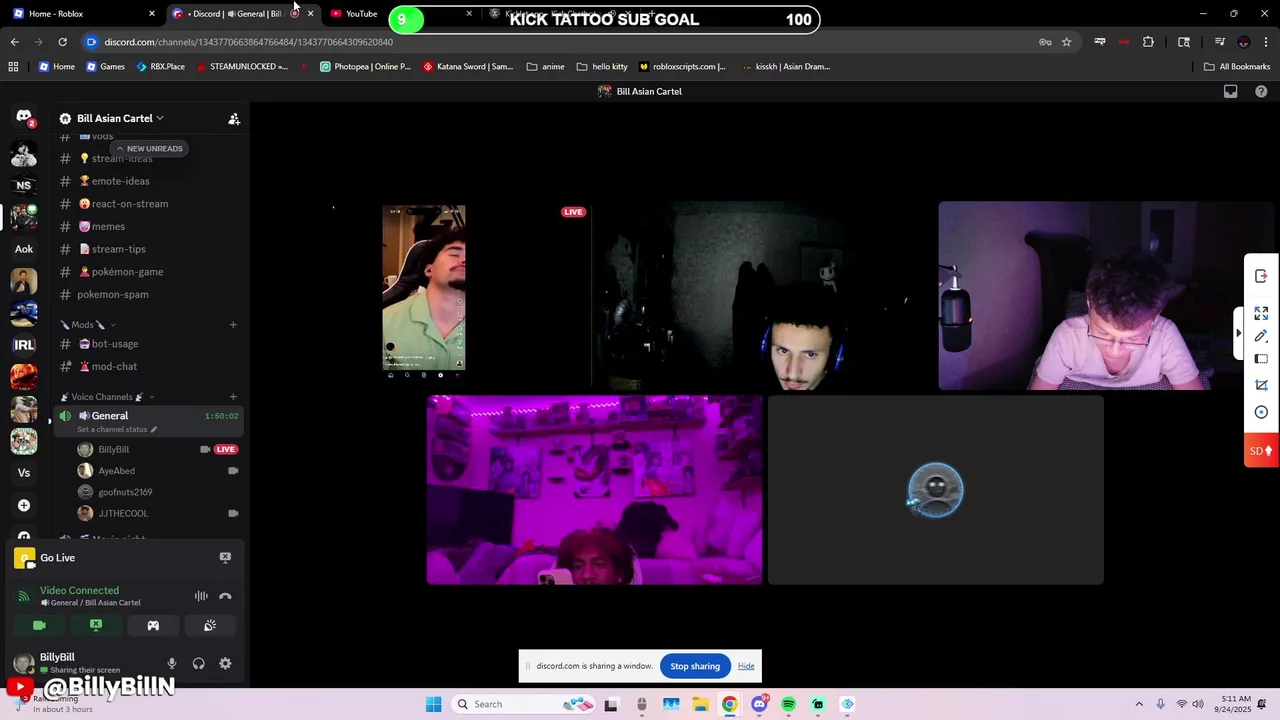The image size is (1280, 720).
Task: Jump to New Unreads pill
Action: click(149, 148)
